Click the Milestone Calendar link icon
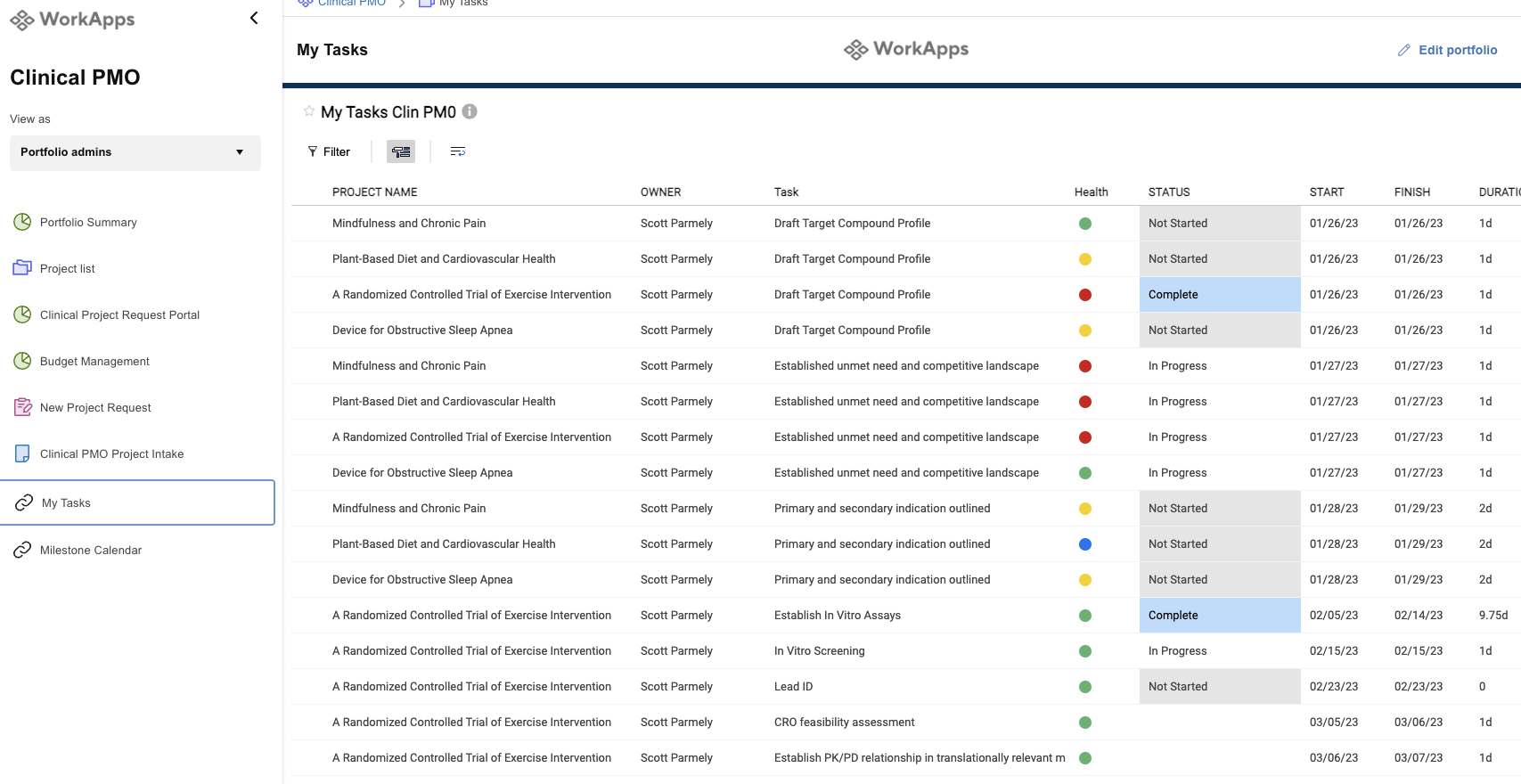Viewport: 1521px width, 784px height. coord(22,550)
